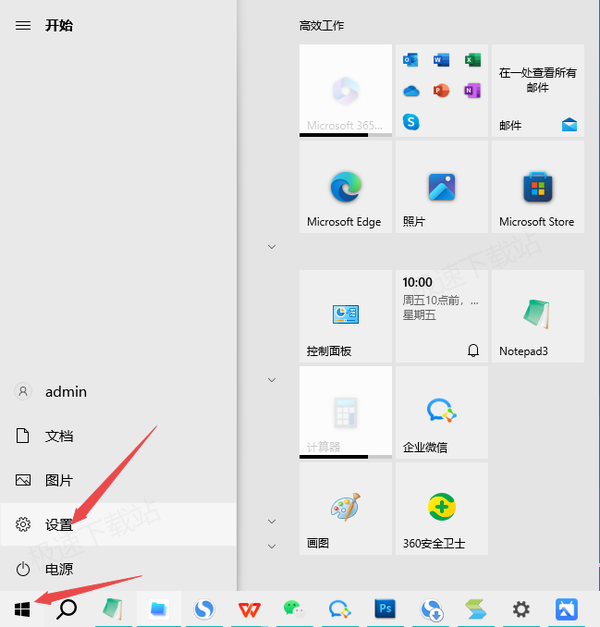The width and height of the screenshot is (600, 627).
Task: Open the Notepad3 tile
Action: 538,316
